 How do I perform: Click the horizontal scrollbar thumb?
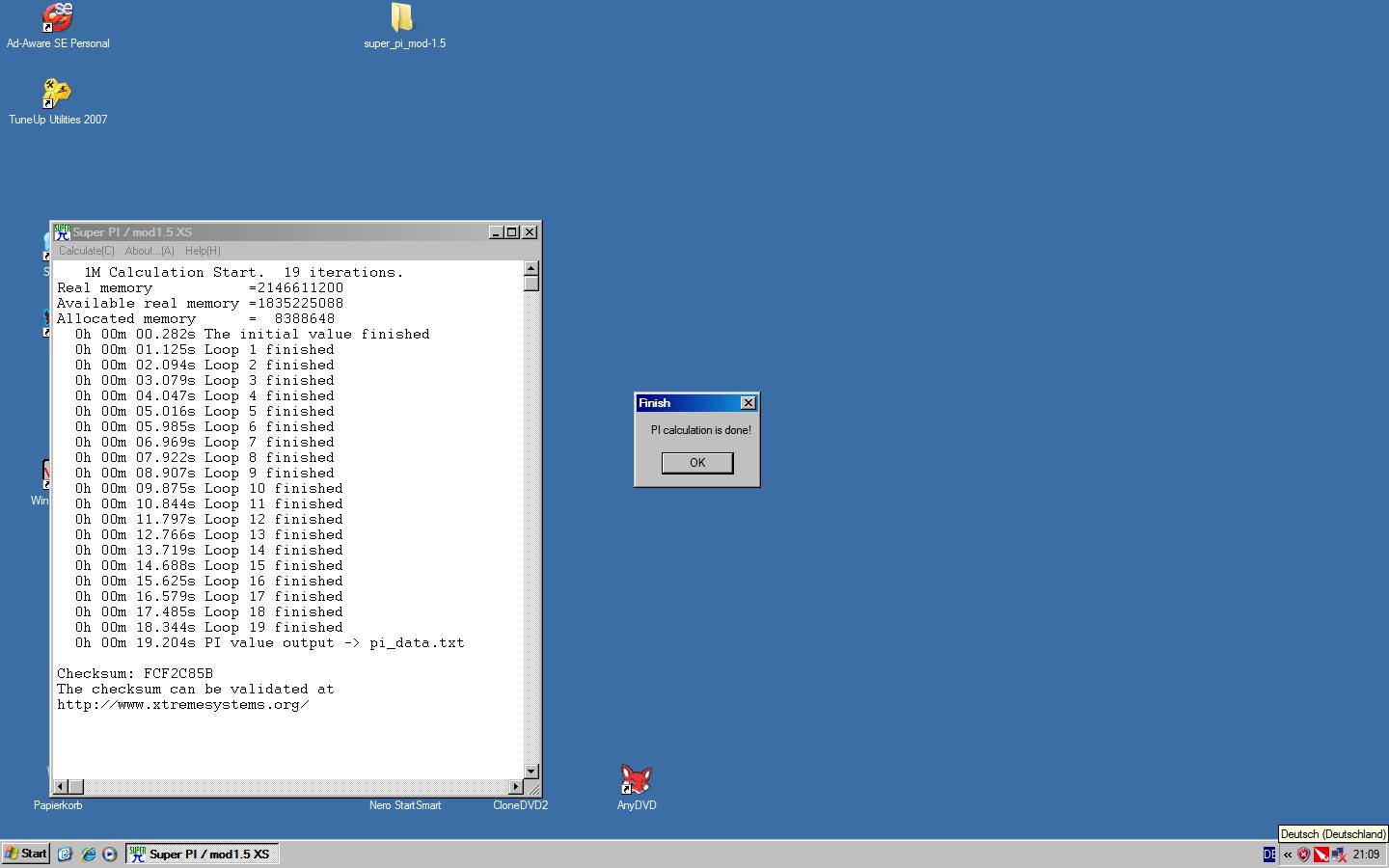coord(76,787)
